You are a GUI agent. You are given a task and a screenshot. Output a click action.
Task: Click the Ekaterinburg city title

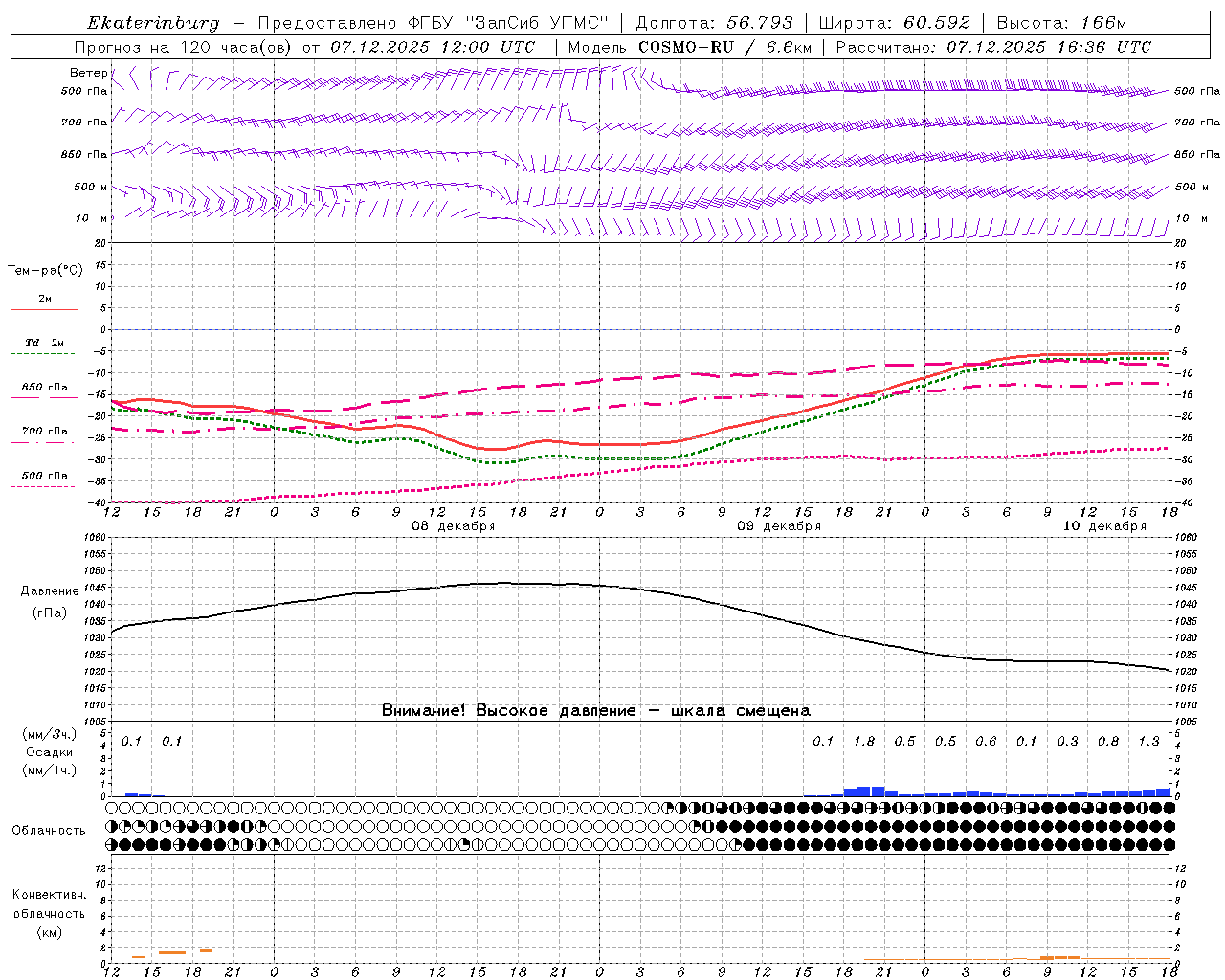coord(153,23)
